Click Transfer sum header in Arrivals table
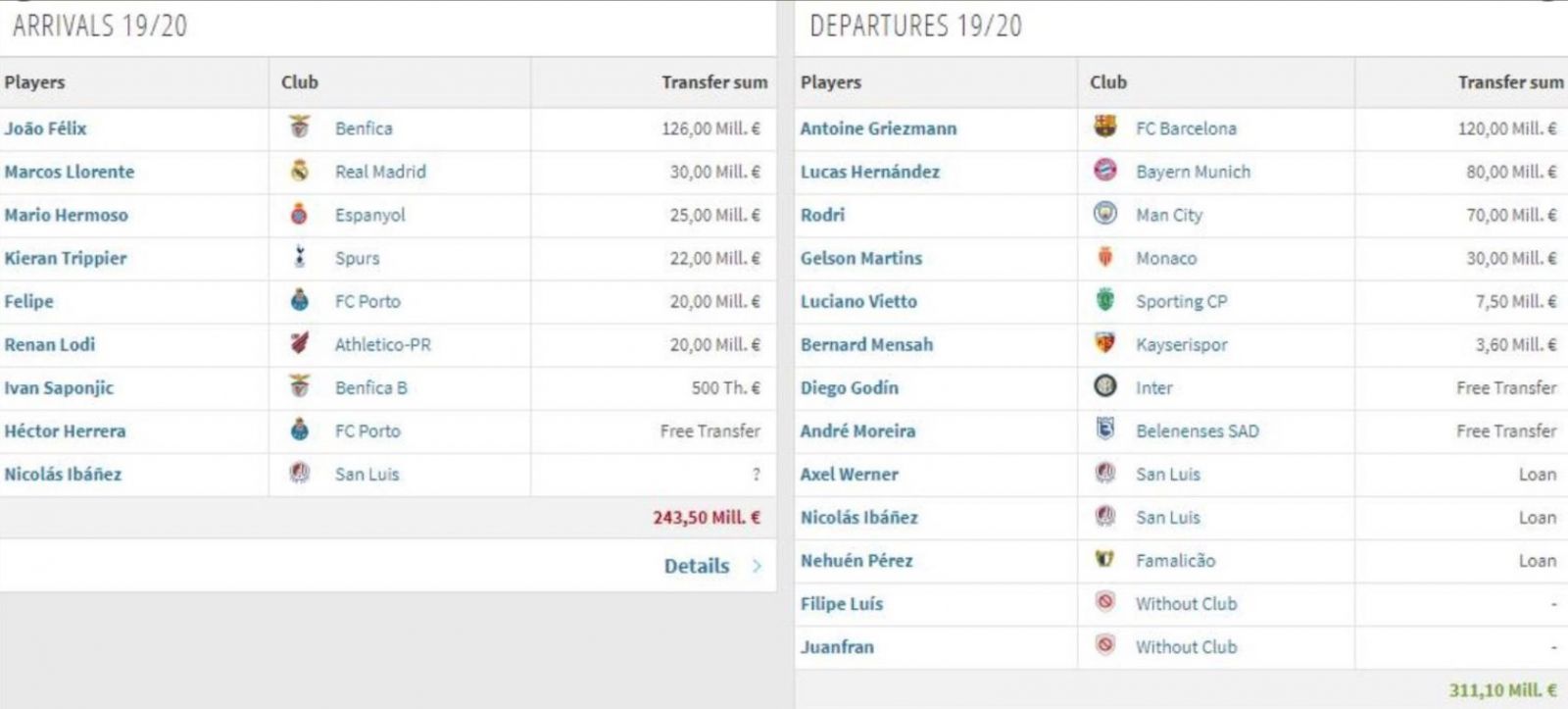 (714, 82)
